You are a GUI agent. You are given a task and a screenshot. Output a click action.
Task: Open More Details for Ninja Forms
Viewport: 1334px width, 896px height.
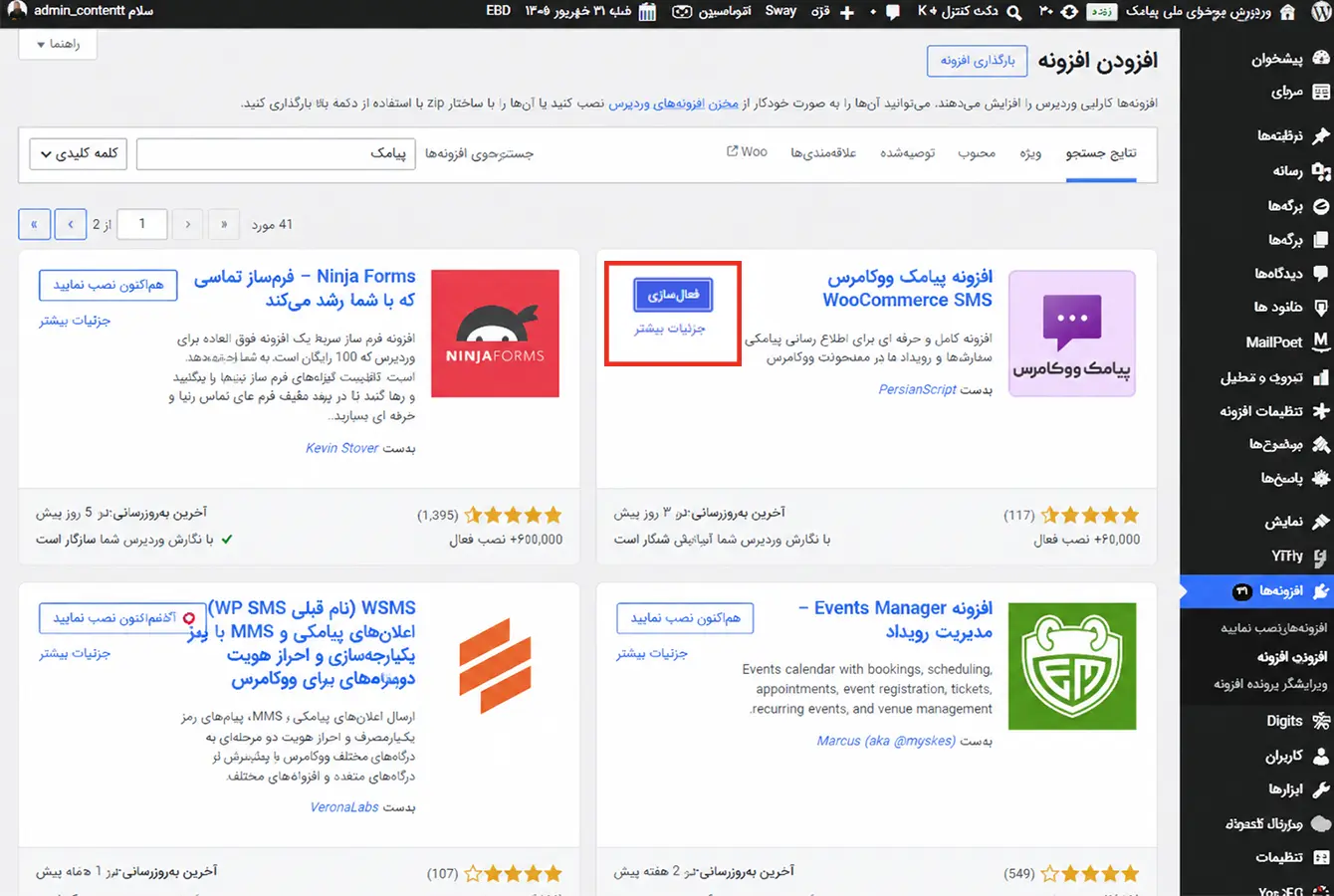75,321
